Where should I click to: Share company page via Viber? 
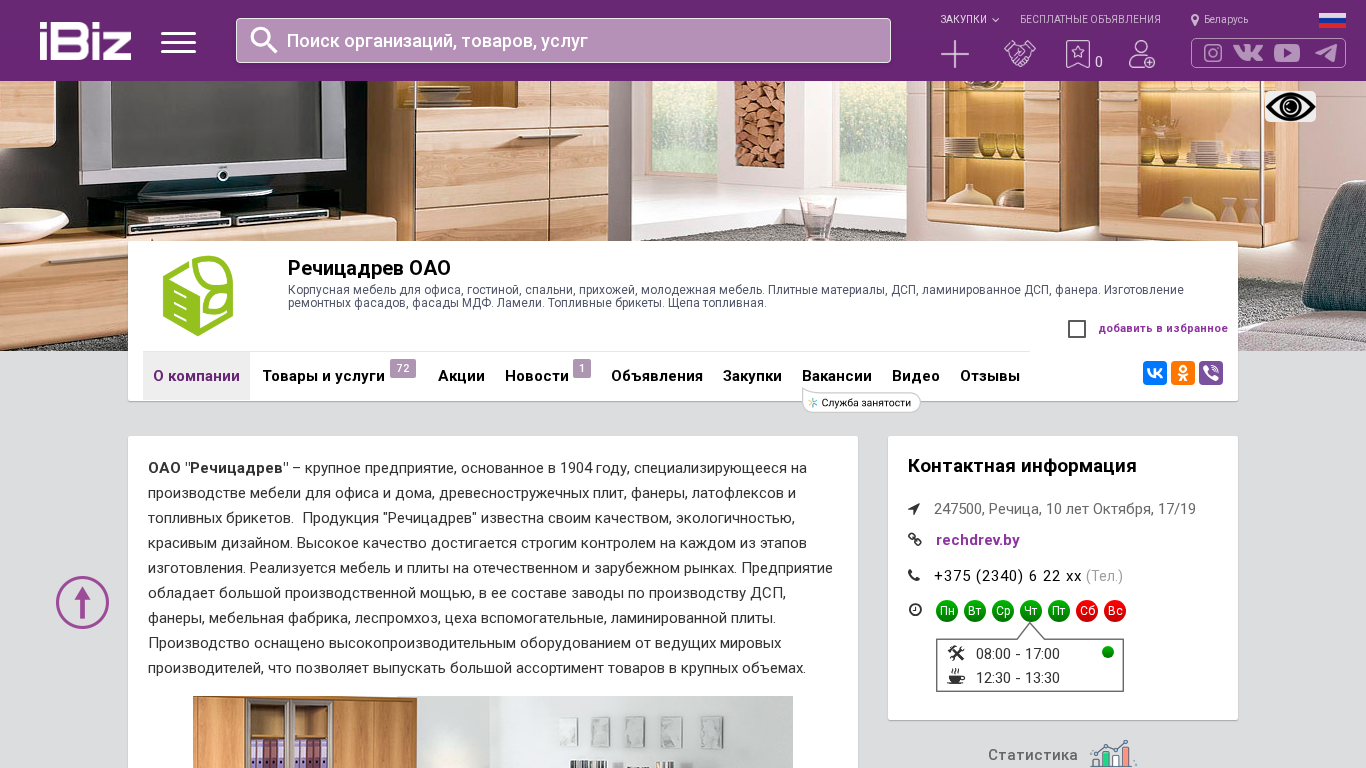1211,373
